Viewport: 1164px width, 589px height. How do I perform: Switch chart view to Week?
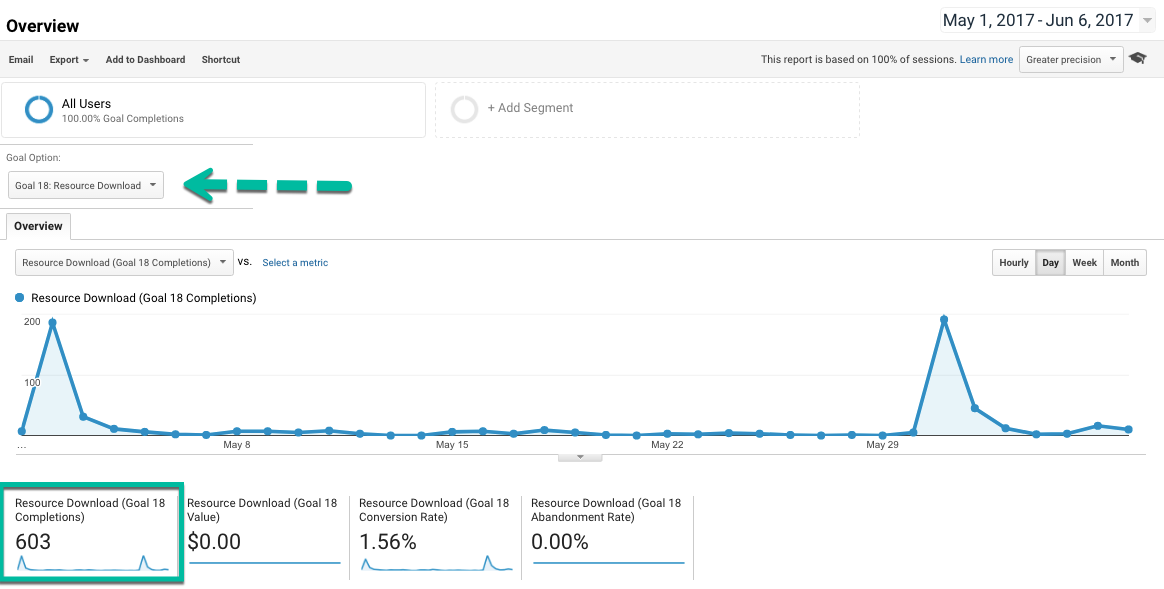click(x=1084, y=263)
